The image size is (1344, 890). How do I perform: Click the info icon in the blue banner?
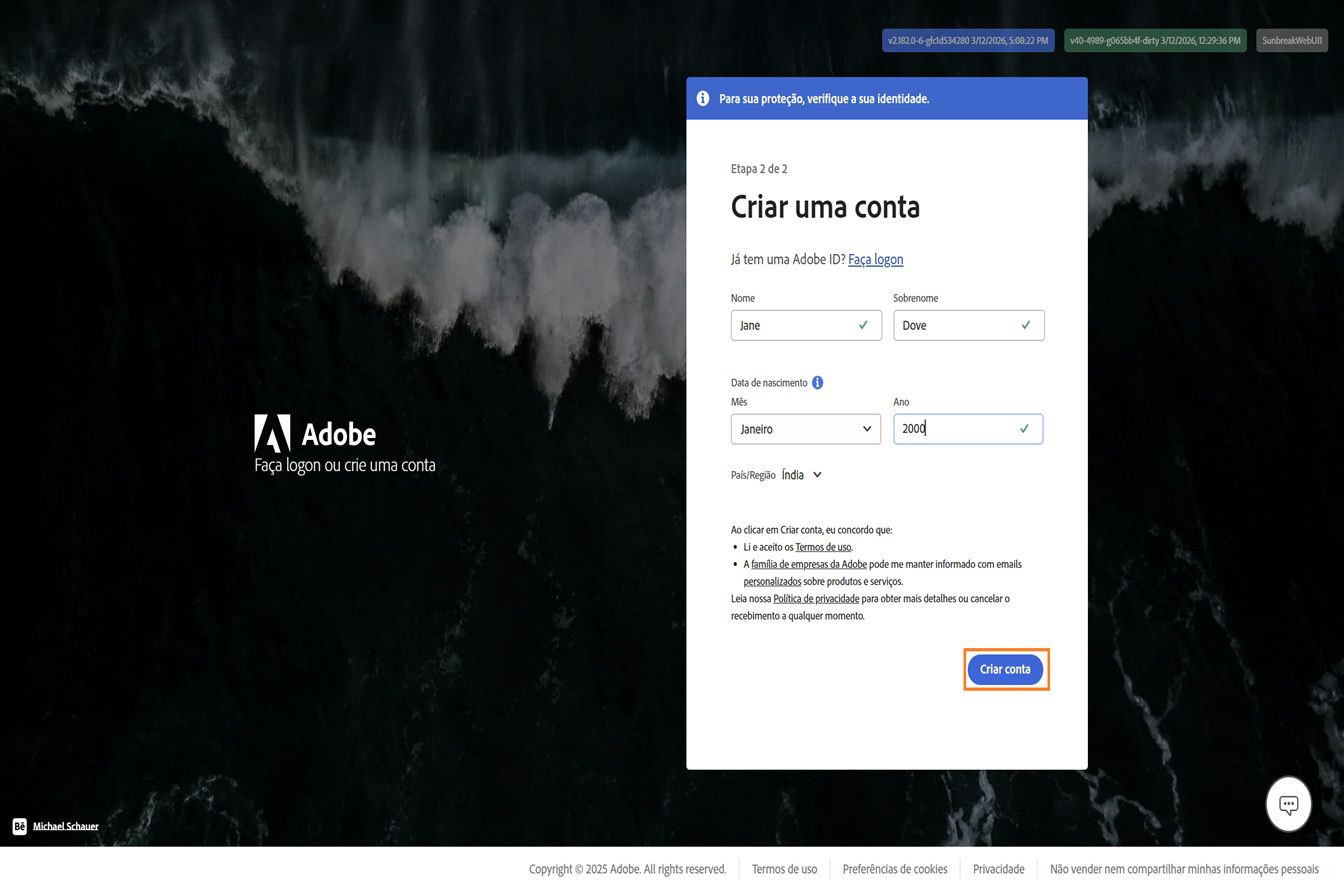pyautogui.click(x=703, y=98)
